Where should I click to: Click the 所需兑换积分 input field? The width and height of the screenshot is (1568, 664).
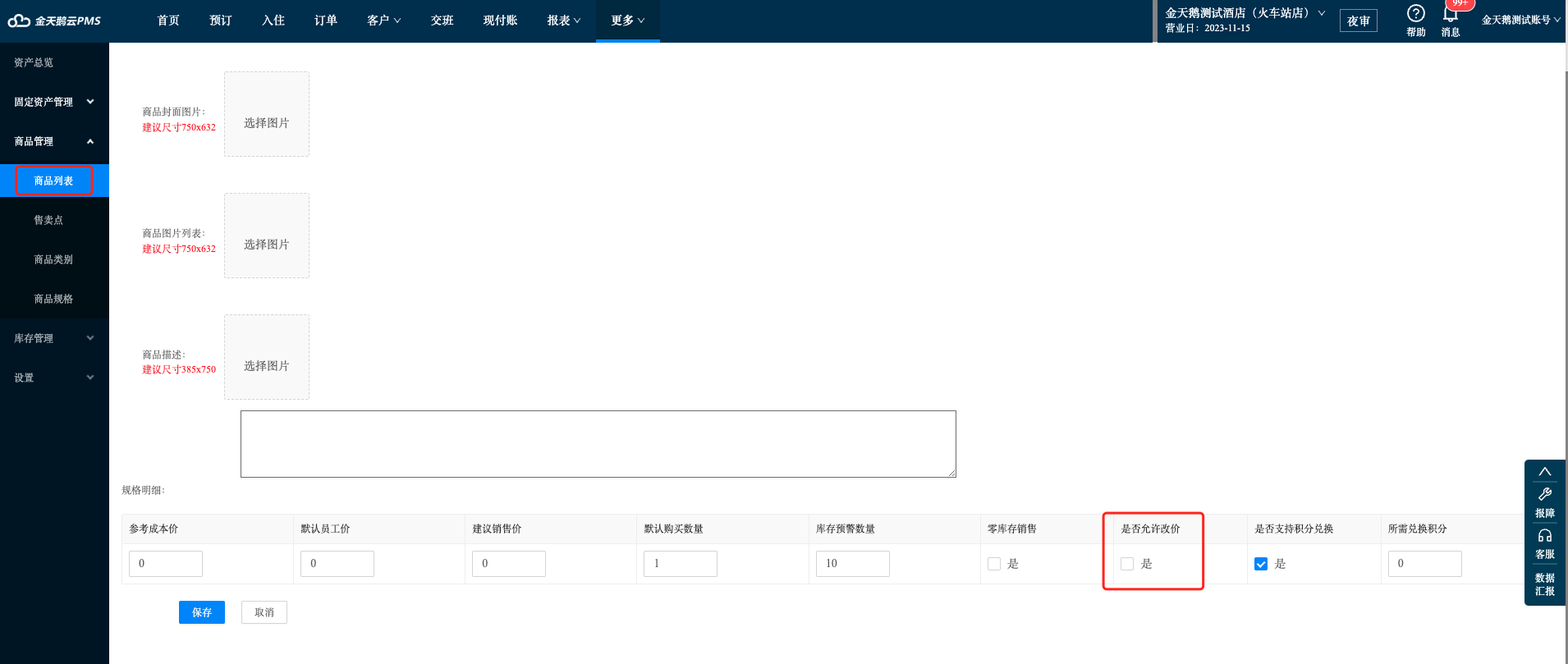click(x=1425, y=564)
